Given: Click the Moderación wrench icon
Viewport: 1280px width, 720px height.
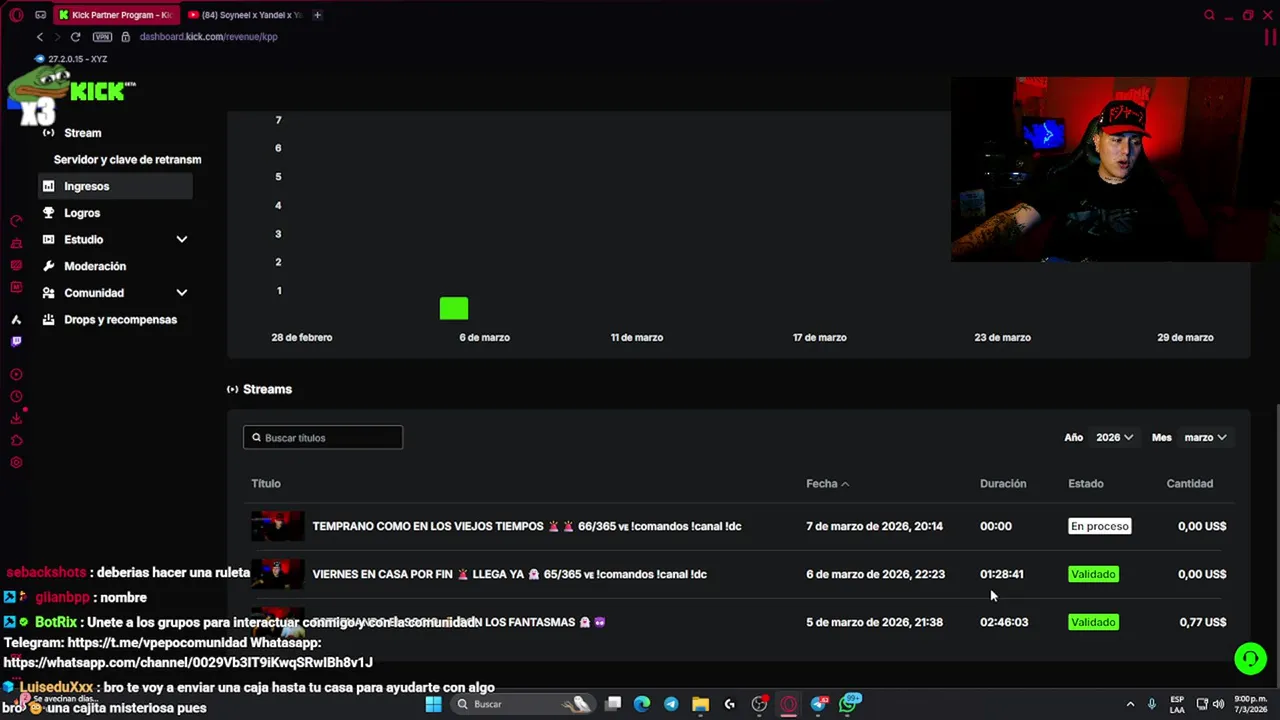Looking at the screenshot, I should click(48, 266).
